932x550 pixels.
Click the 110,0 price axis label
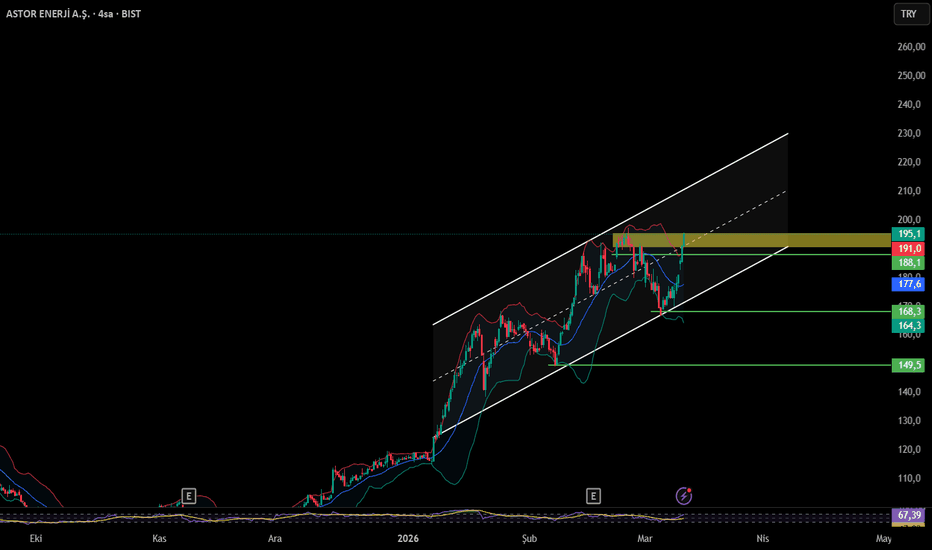tap(909, 478)
